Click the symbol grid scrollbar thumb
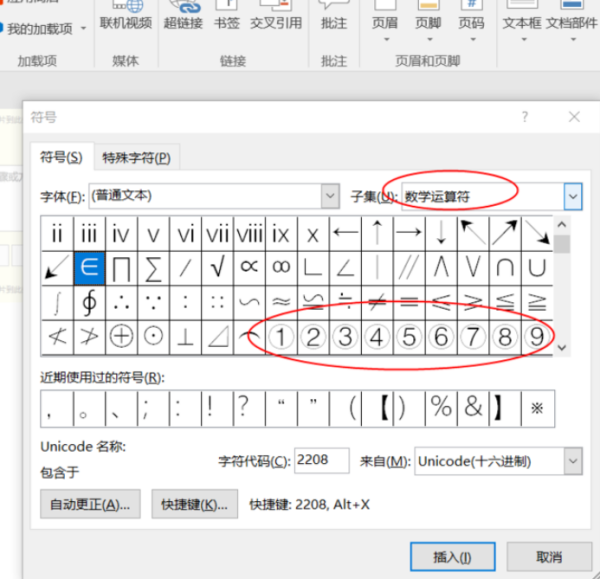 [x=561, y=244]
